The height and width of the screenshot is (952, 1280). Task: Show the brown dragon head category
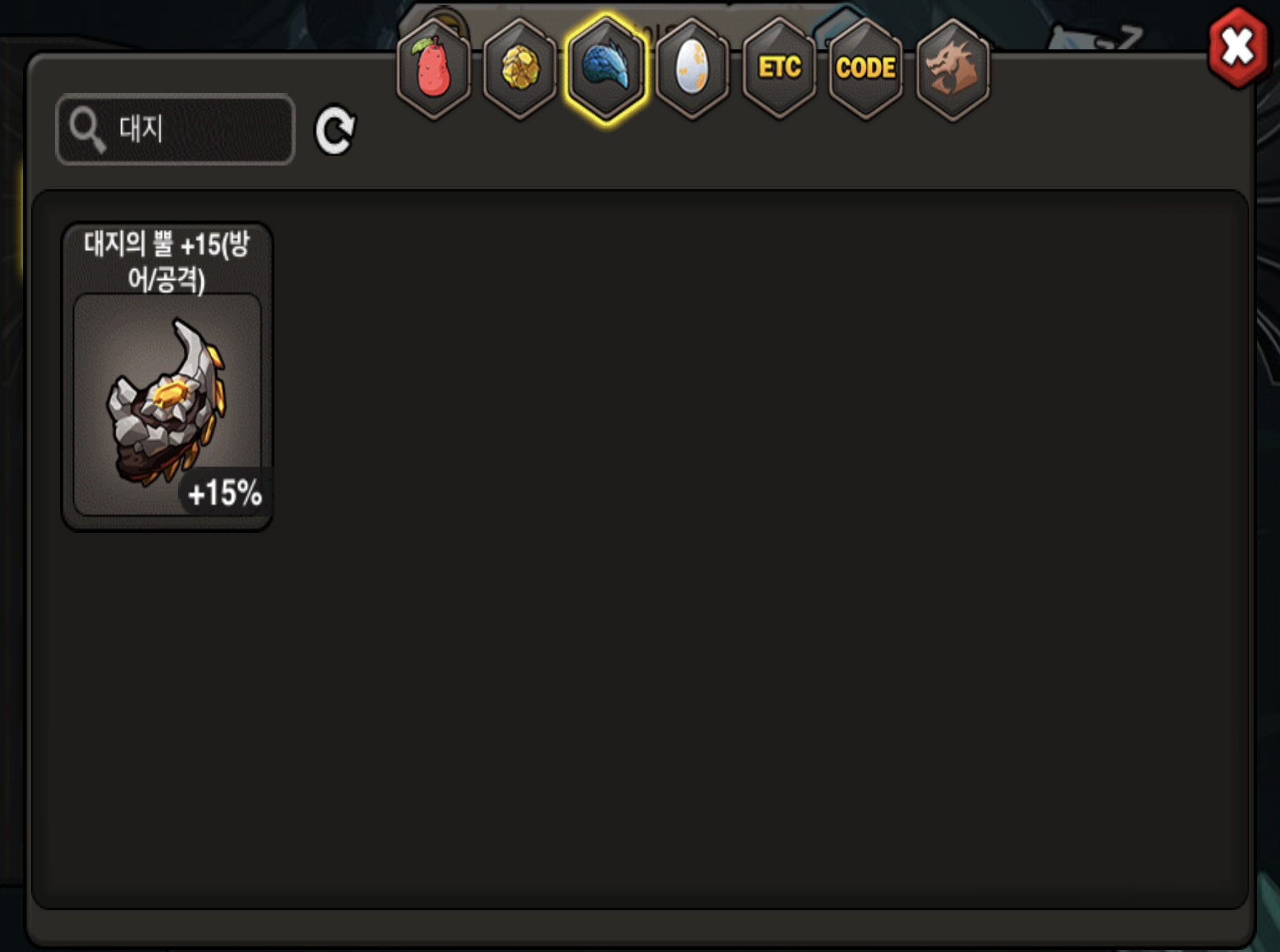(x=952, y=69)
